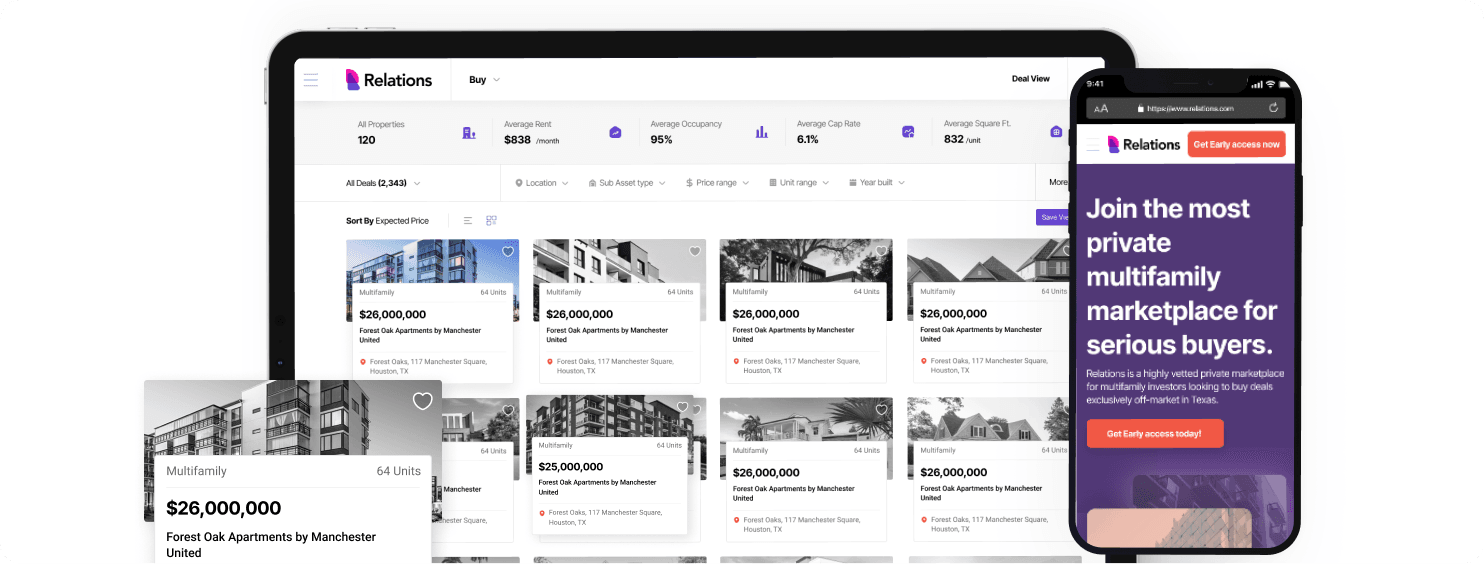Image resolution: width=1484 pixels, height=564 pixels.
Task: Switch to Deal View
Action: point(1030,79)
